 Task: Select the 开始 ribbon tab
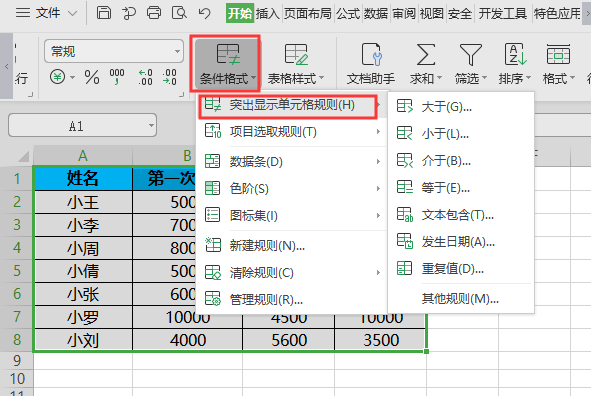[x=240, y=13]
